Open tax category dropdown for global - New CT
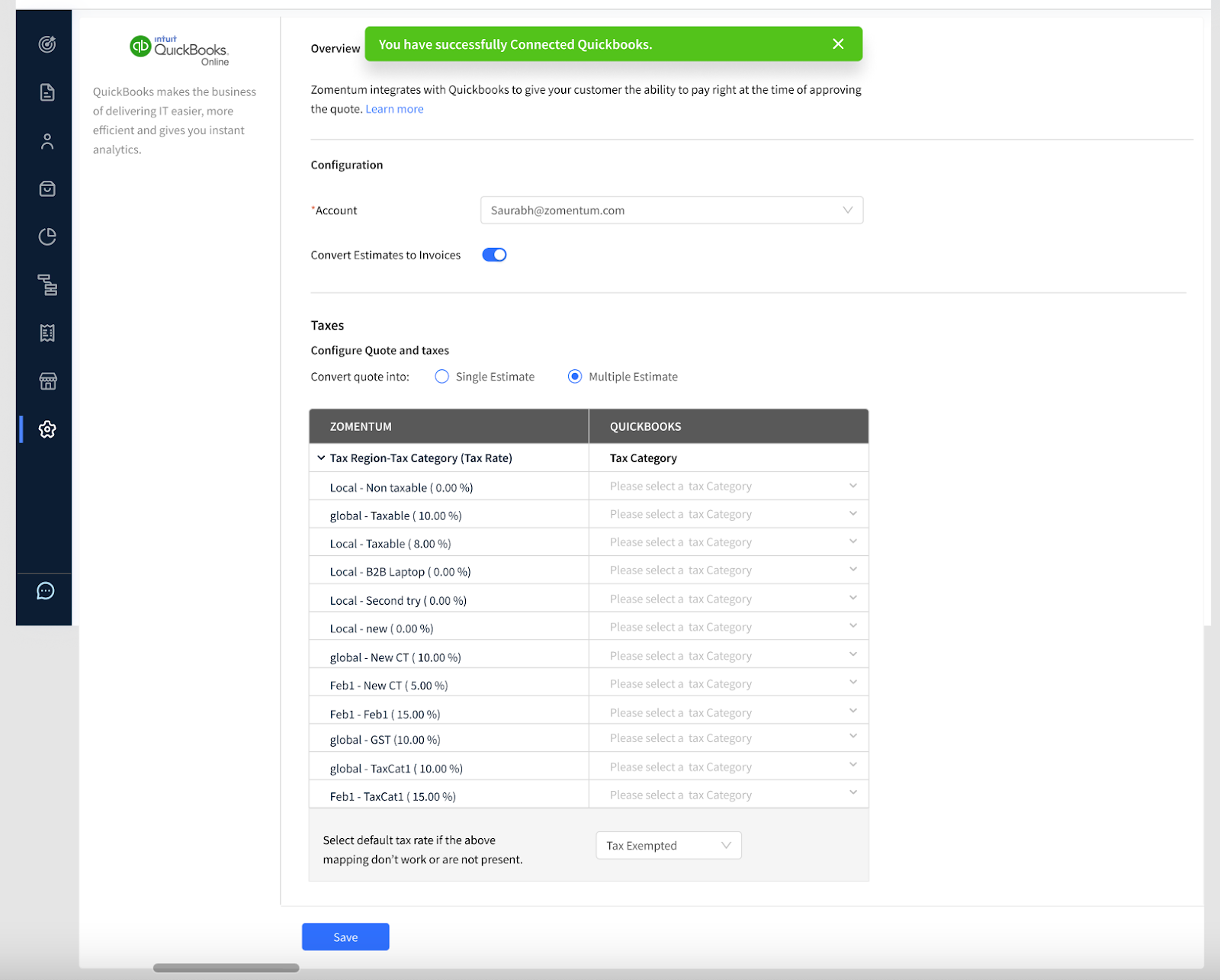1220x980 pixels. click(729, 655)
